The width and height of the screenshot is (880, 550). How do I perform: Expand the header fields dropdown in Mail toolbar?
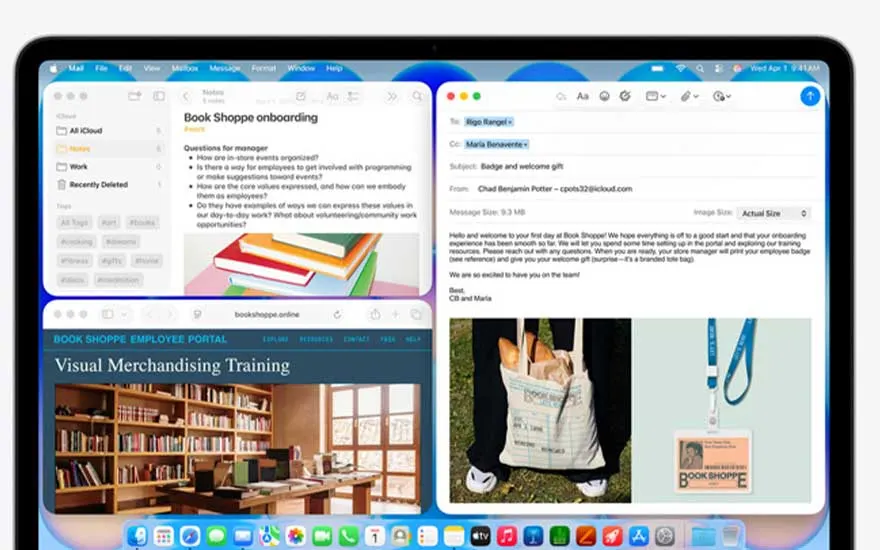pyautogui.click(x=656, y=96)
